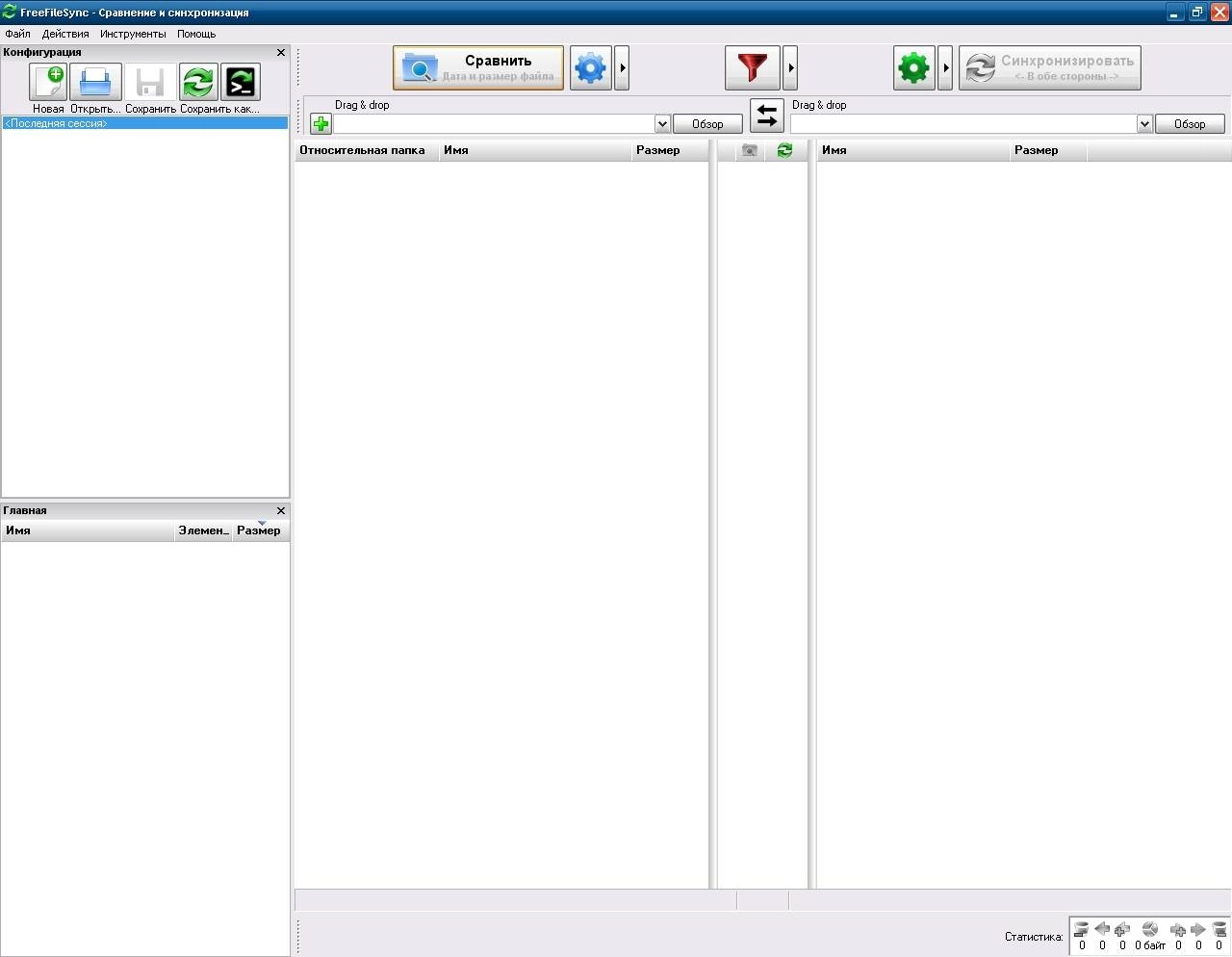The height and width of the screenshot is (957, 1232).
Task: Sort Главная panel by Элемен... column
Action: pyautogui.click(x=204, y=530)
